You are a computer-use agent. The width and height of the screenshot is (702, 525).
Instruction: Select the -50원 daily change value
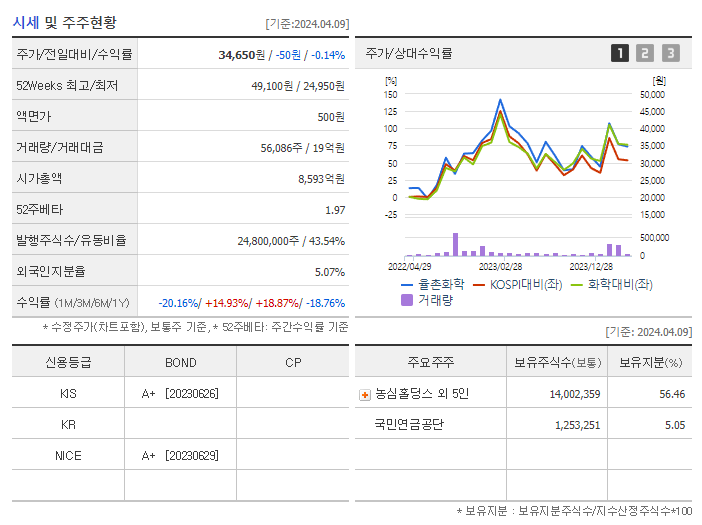(288, 55)
